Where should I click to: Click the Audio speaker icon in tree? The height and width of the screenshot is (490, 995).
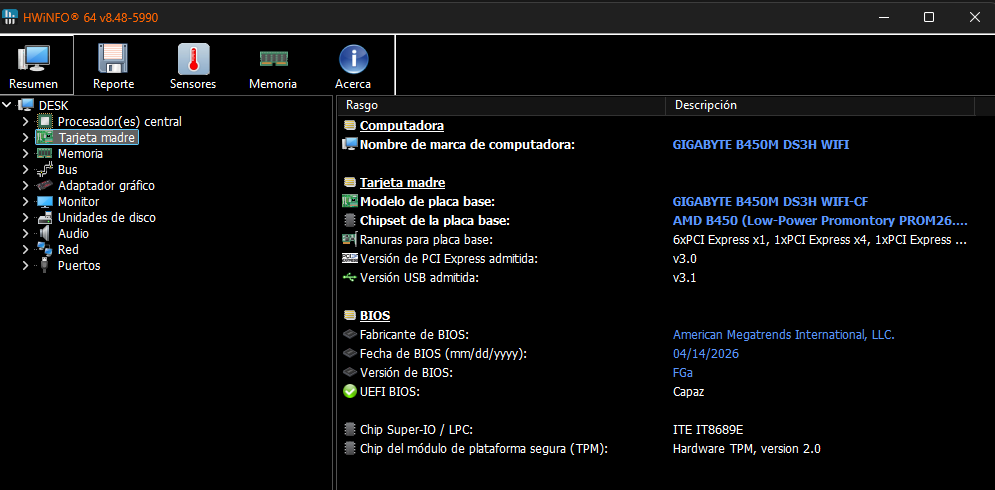(x=44, y=234)
